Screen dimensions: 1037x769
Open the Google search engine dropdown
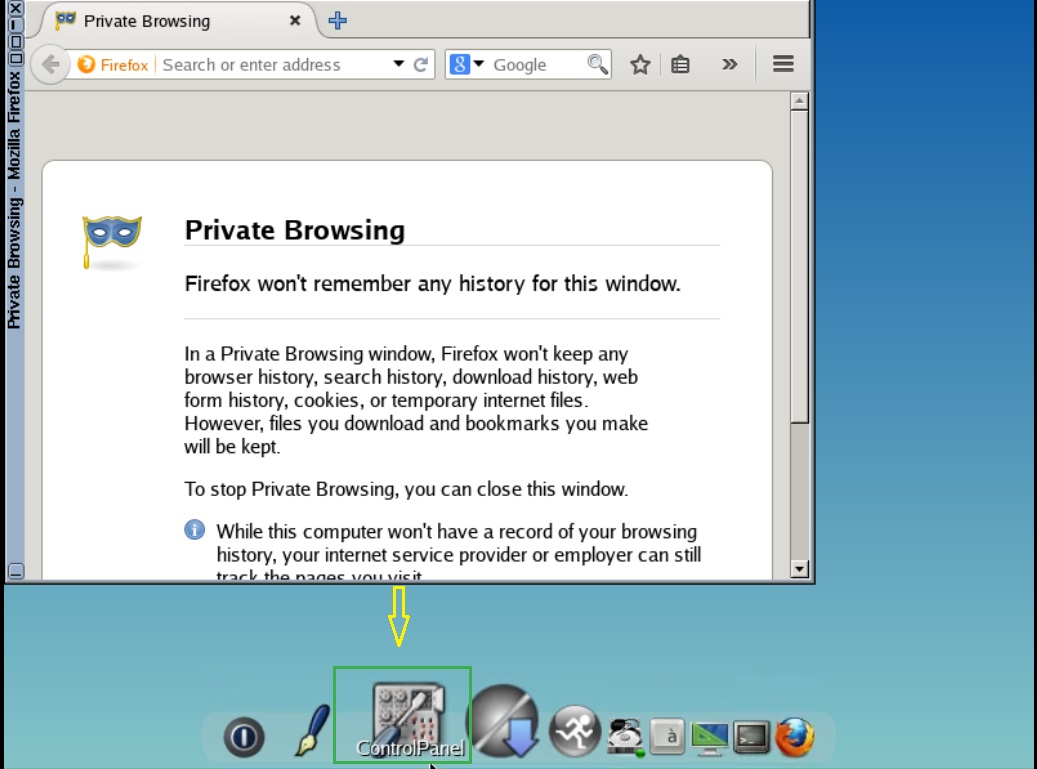click(467, 65)
